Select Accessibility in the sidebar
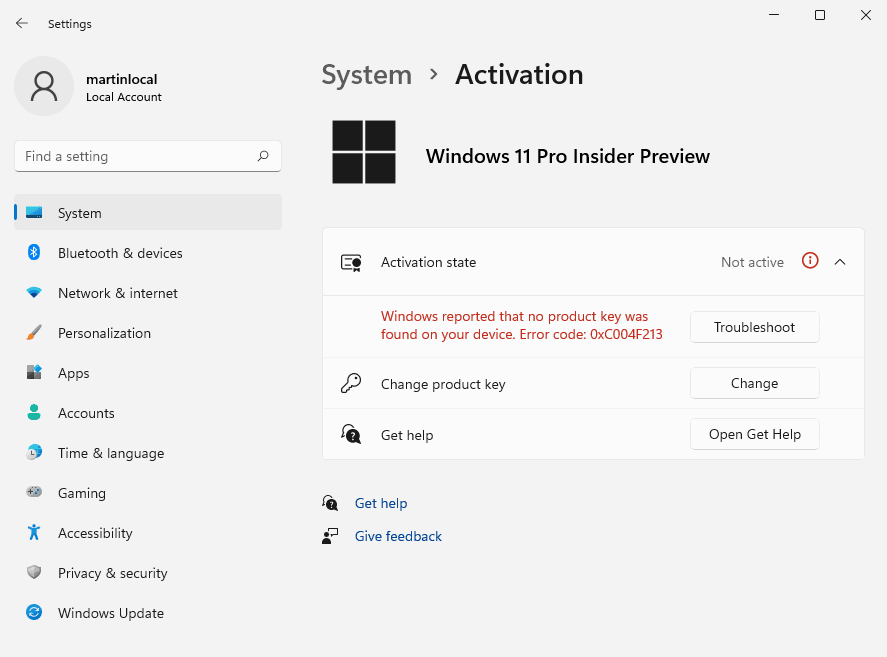Viewport: 887px width, 657px height. coord(148,533)
